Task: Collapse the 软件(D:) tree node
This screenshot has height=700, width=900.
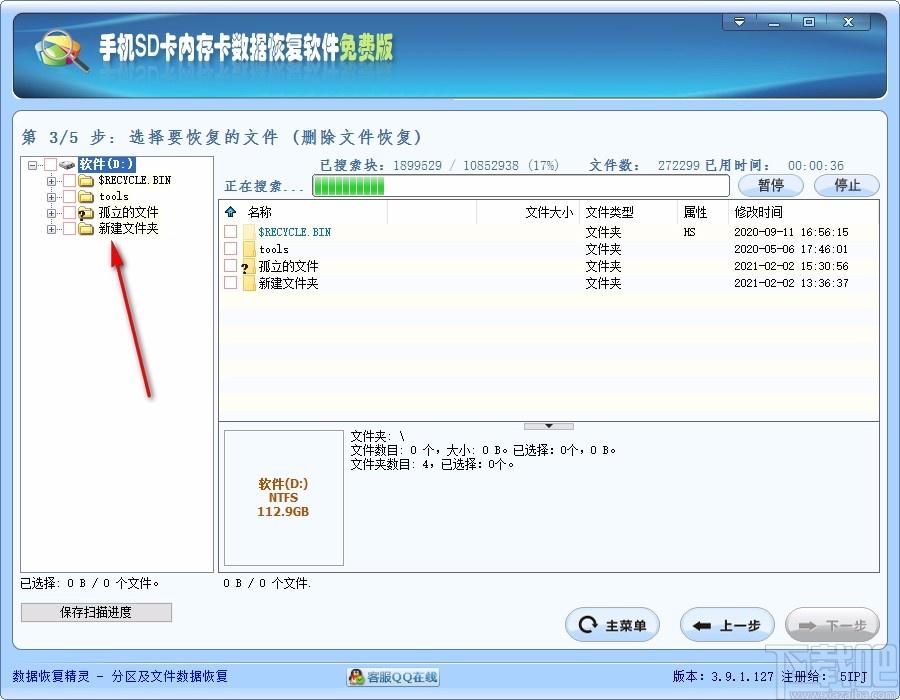Action: pyautogui.click(x=33, y=165)
